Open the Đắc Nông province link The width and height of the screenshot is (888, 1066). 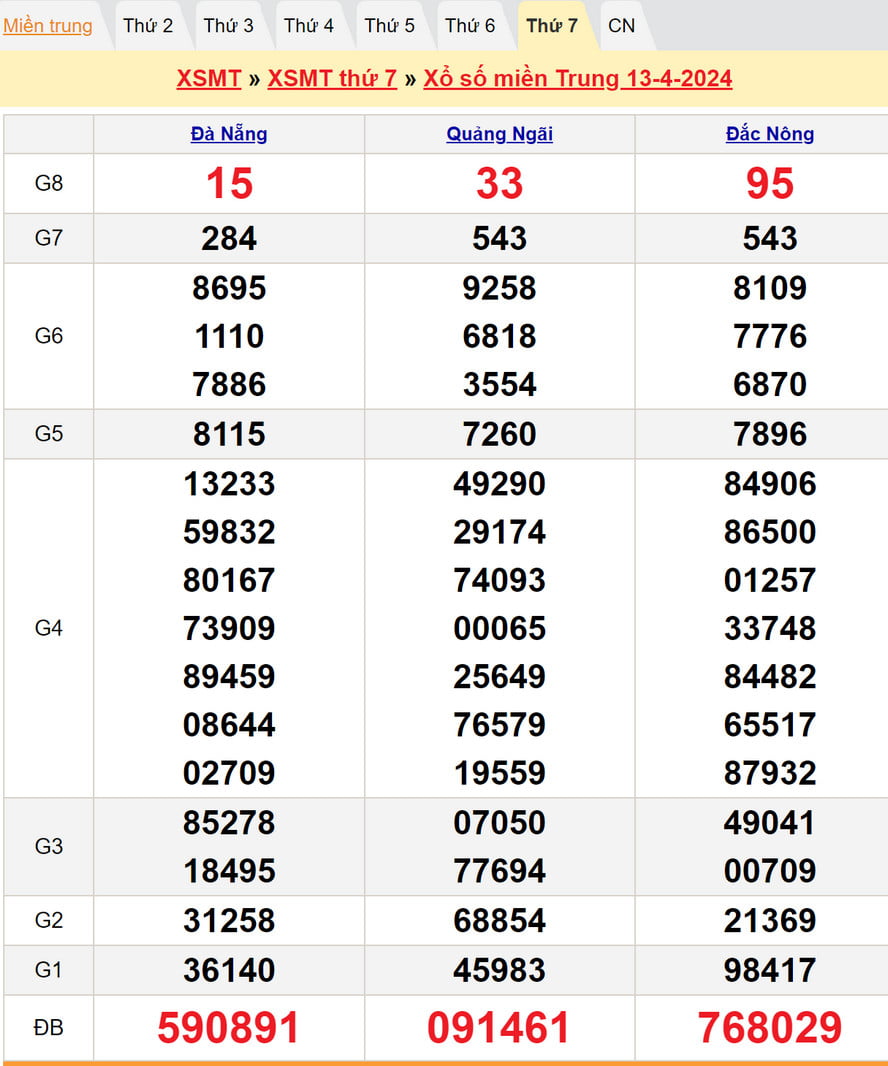click(769, 134)
